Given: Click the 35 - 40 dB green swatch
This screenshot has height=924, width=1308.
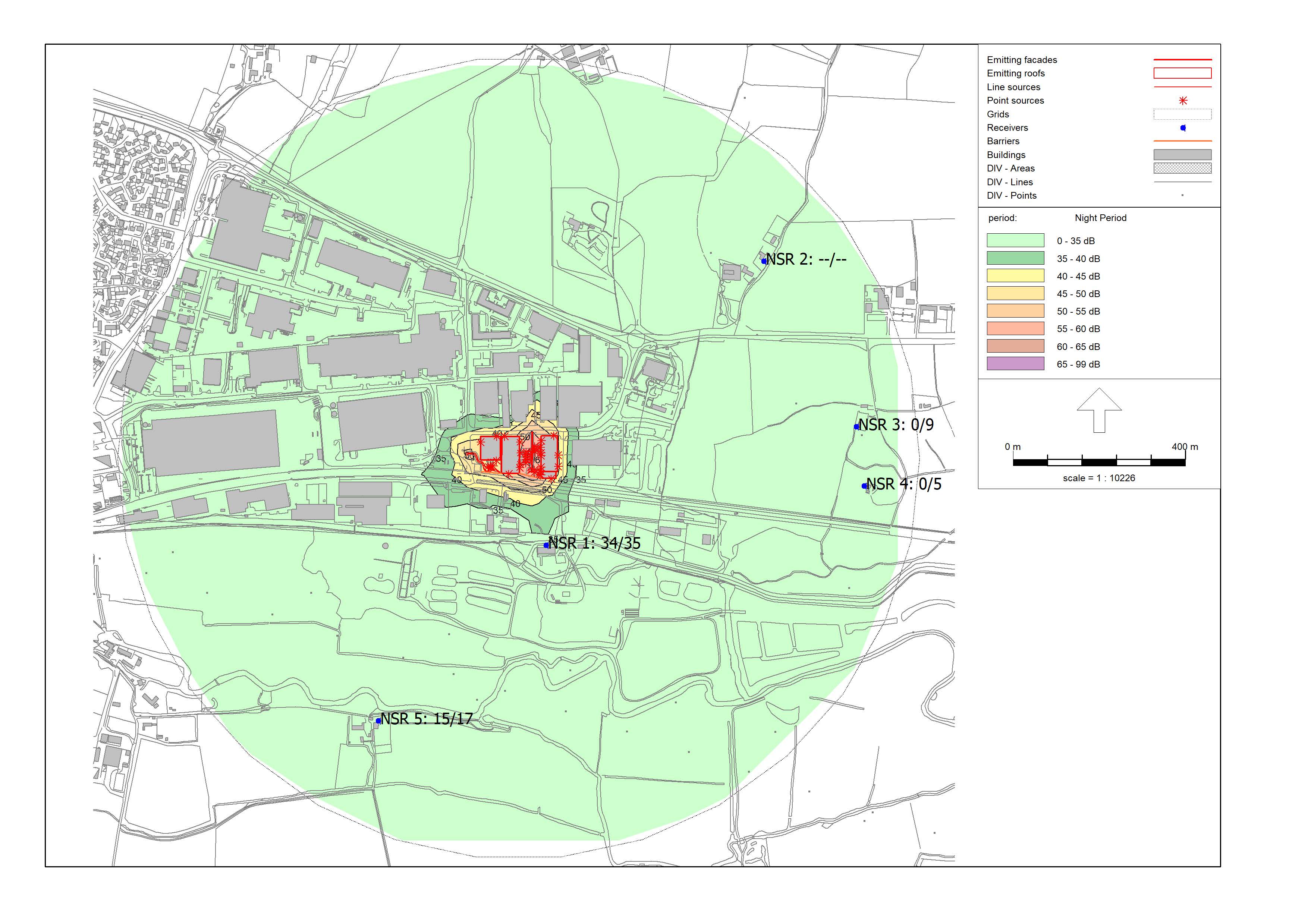Looking at the screenshot, I should click(1015, 258).
